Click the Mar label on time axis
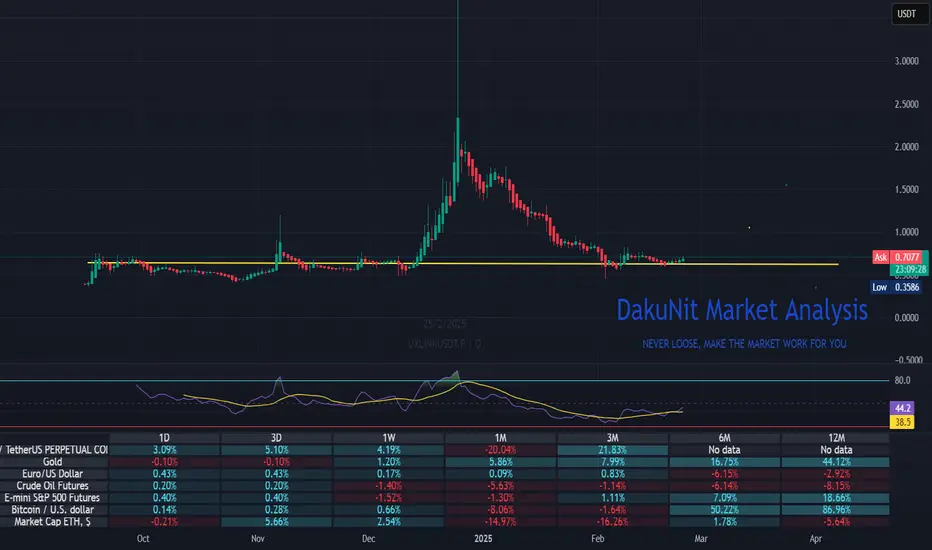 pyautogui.click(x=701, y=539)
